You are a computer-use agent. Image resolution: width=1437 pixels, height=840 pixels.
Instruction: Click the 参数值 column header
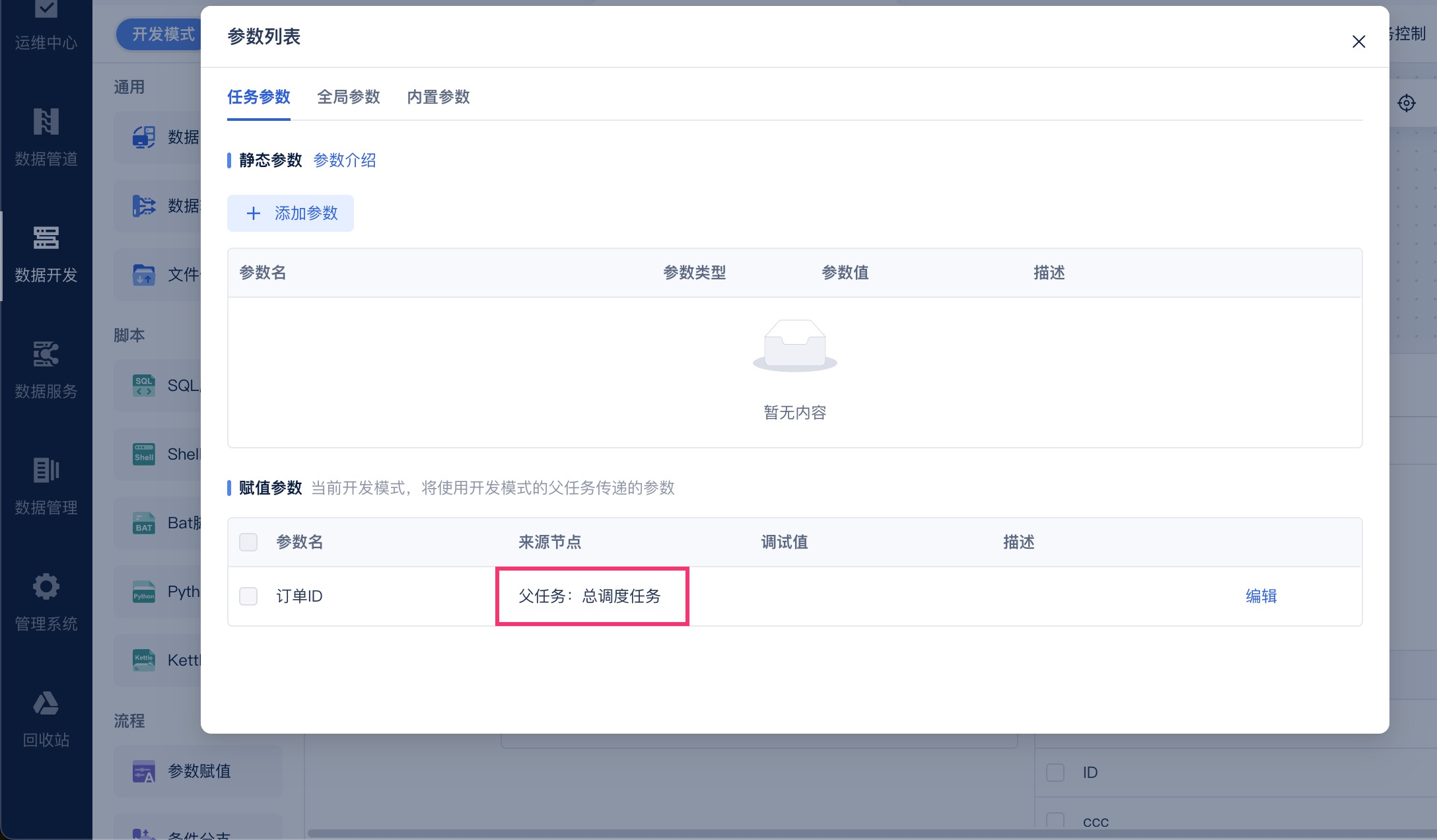tap(845, 273)
